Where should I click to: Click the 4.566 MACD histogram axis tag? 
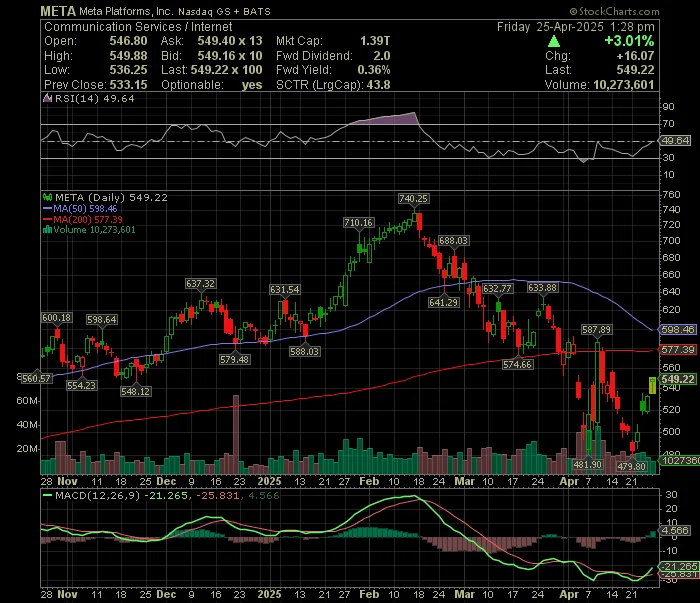click(x=676, y=531)
